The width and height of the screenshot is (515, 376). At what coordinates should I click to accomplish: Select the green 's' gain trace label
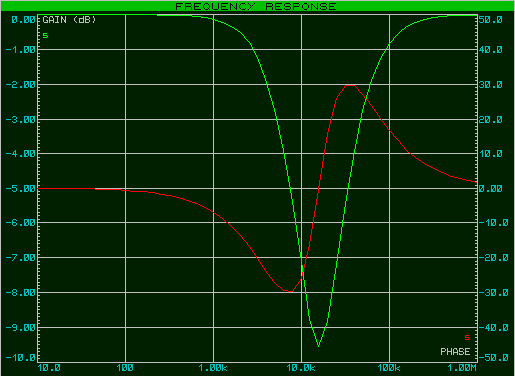click(45, 35)
